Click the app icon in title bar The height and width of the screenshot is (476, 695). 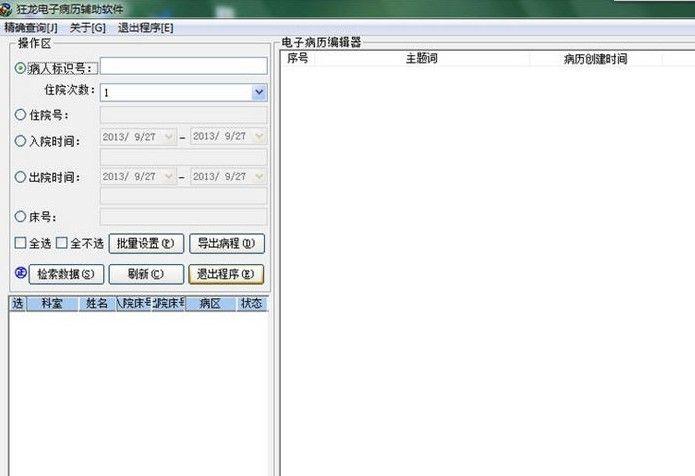pos(5,8)
